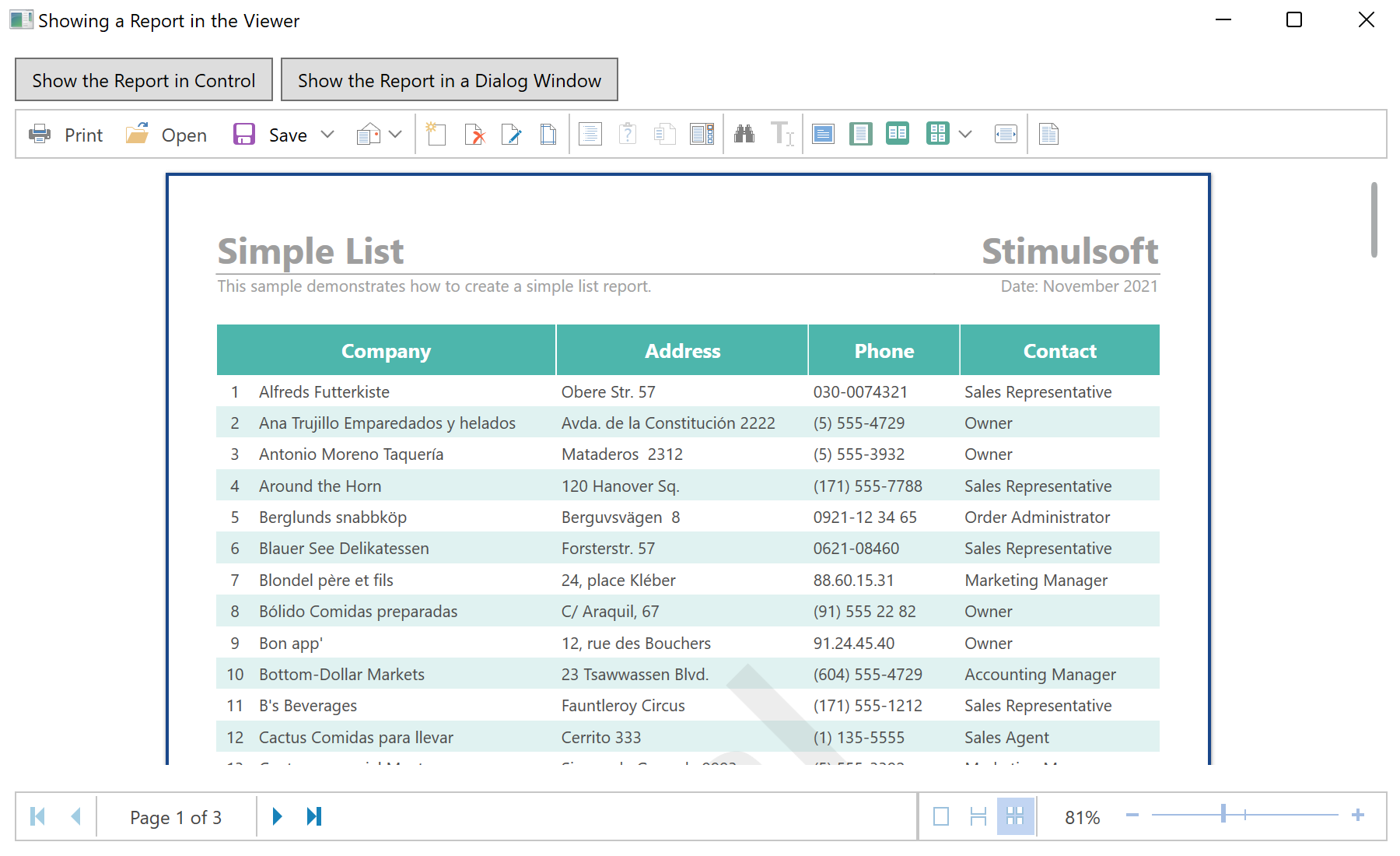Go to the previous page
Image resolution: width=1400 pixels, height=856 pixels.
[75, 816]
